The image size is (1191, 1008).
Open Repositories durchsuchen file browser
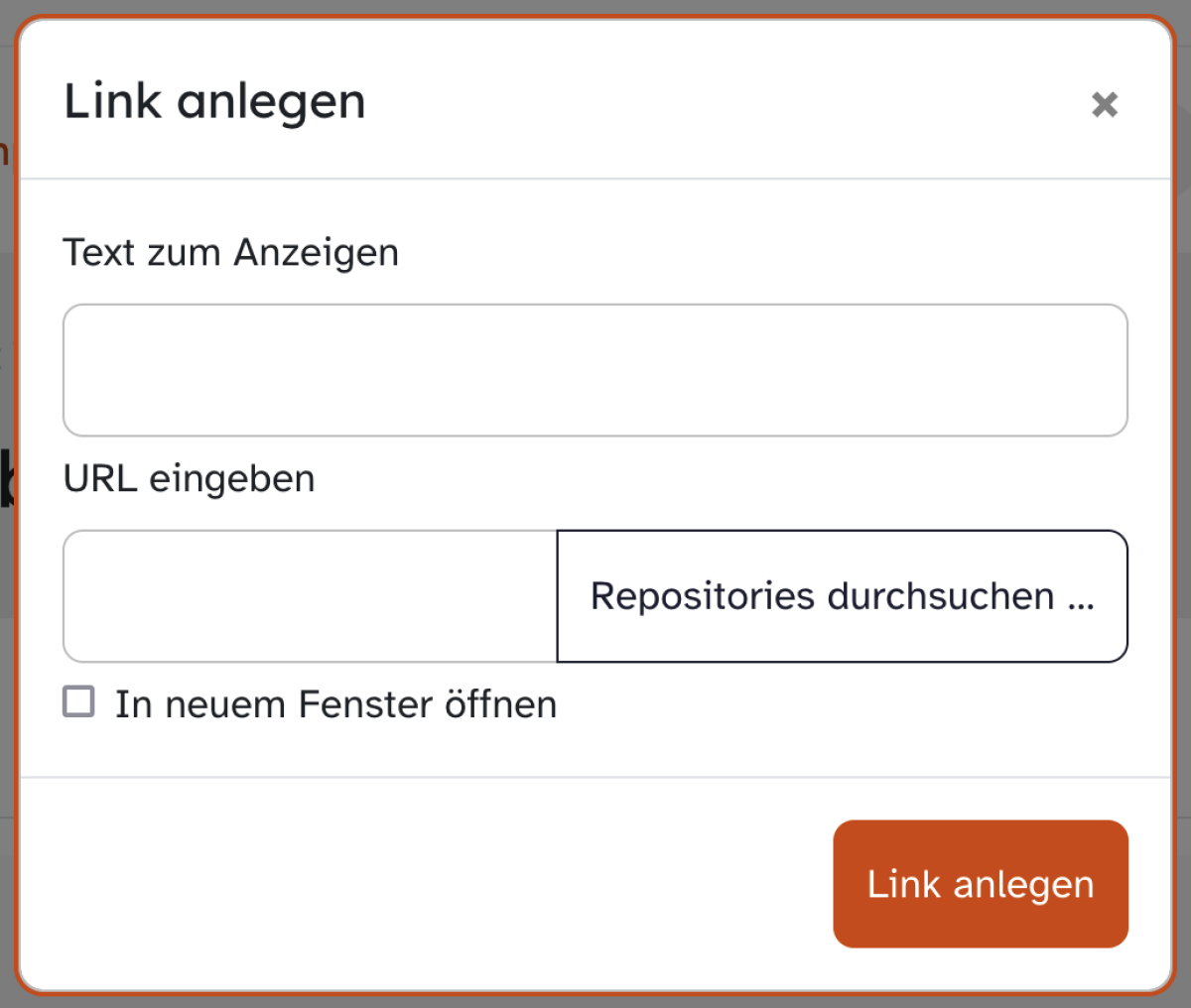coord(843,596)
